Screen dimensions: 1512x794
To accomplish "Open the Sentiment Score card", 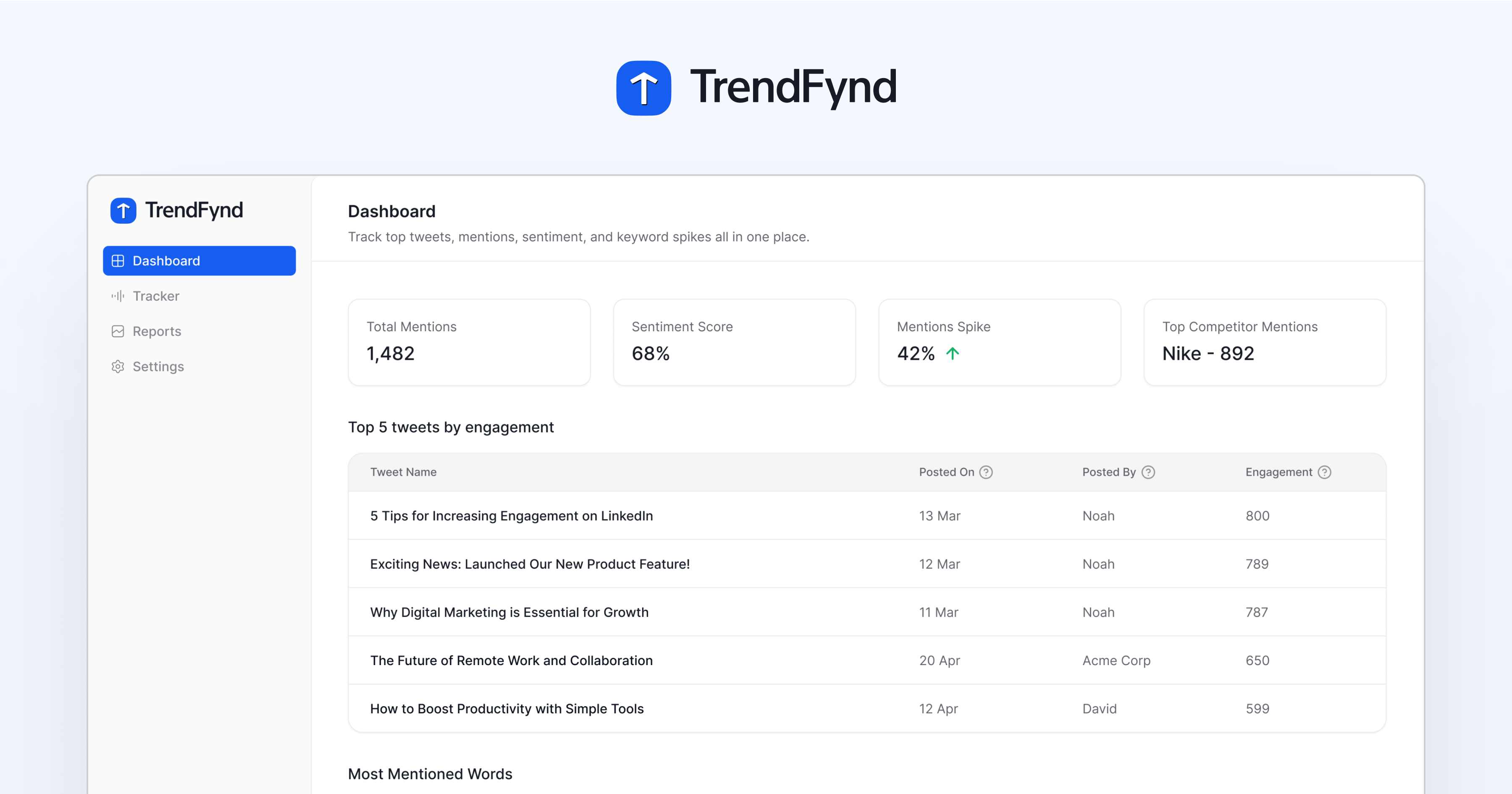I will (x=734, y=342).
